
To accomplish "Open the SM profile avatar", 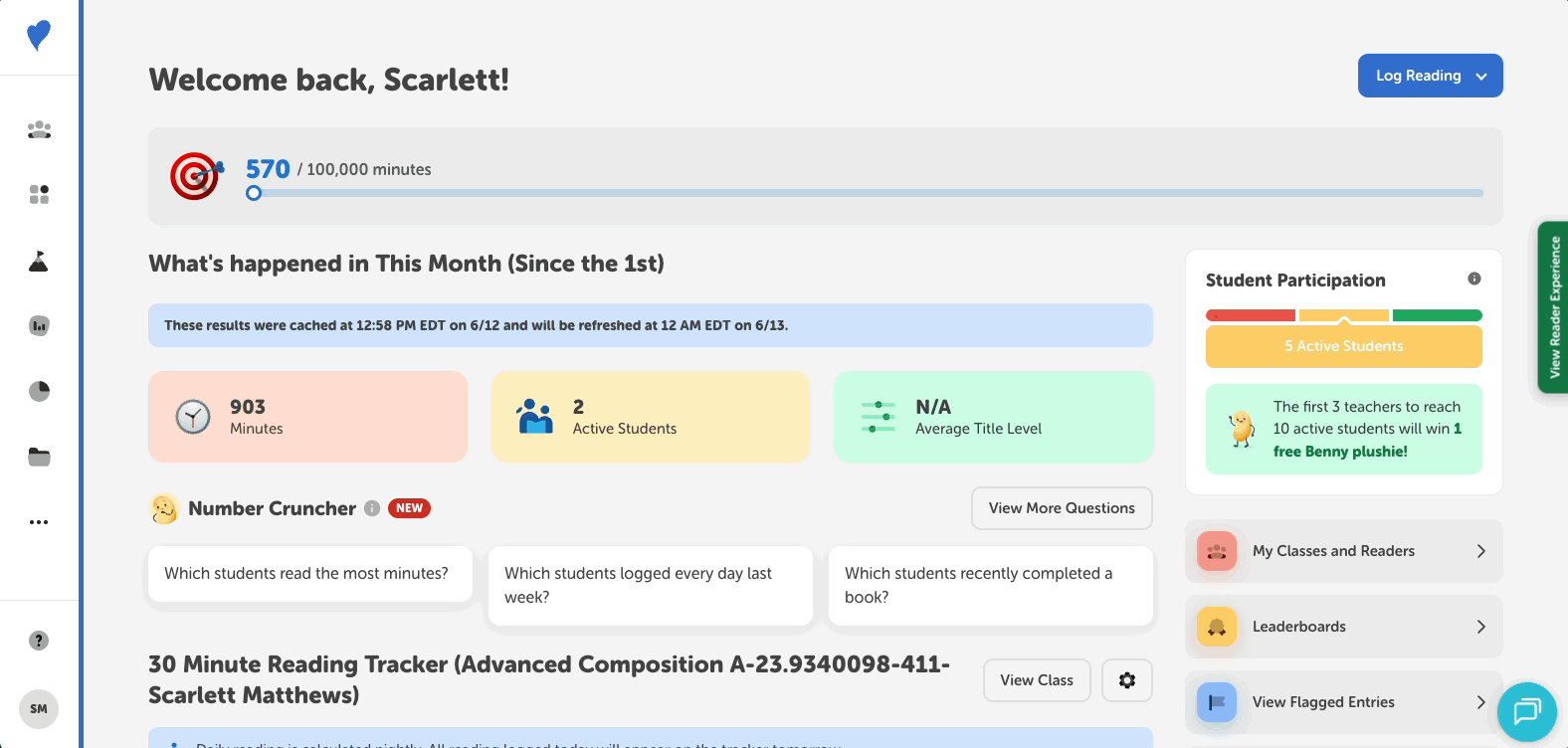I will tap(39, 709).
